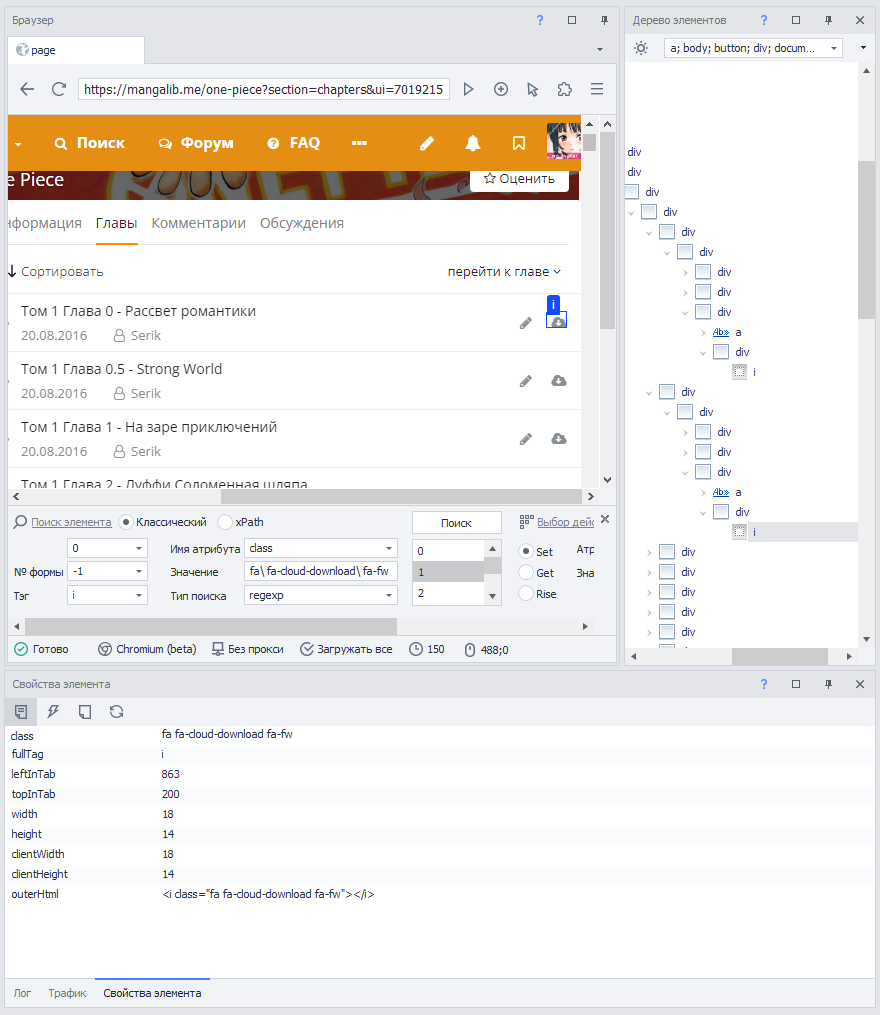880x1015 pixels.
Task: Open the 'перейти к главе' dropdown
Action: (504, 272)
